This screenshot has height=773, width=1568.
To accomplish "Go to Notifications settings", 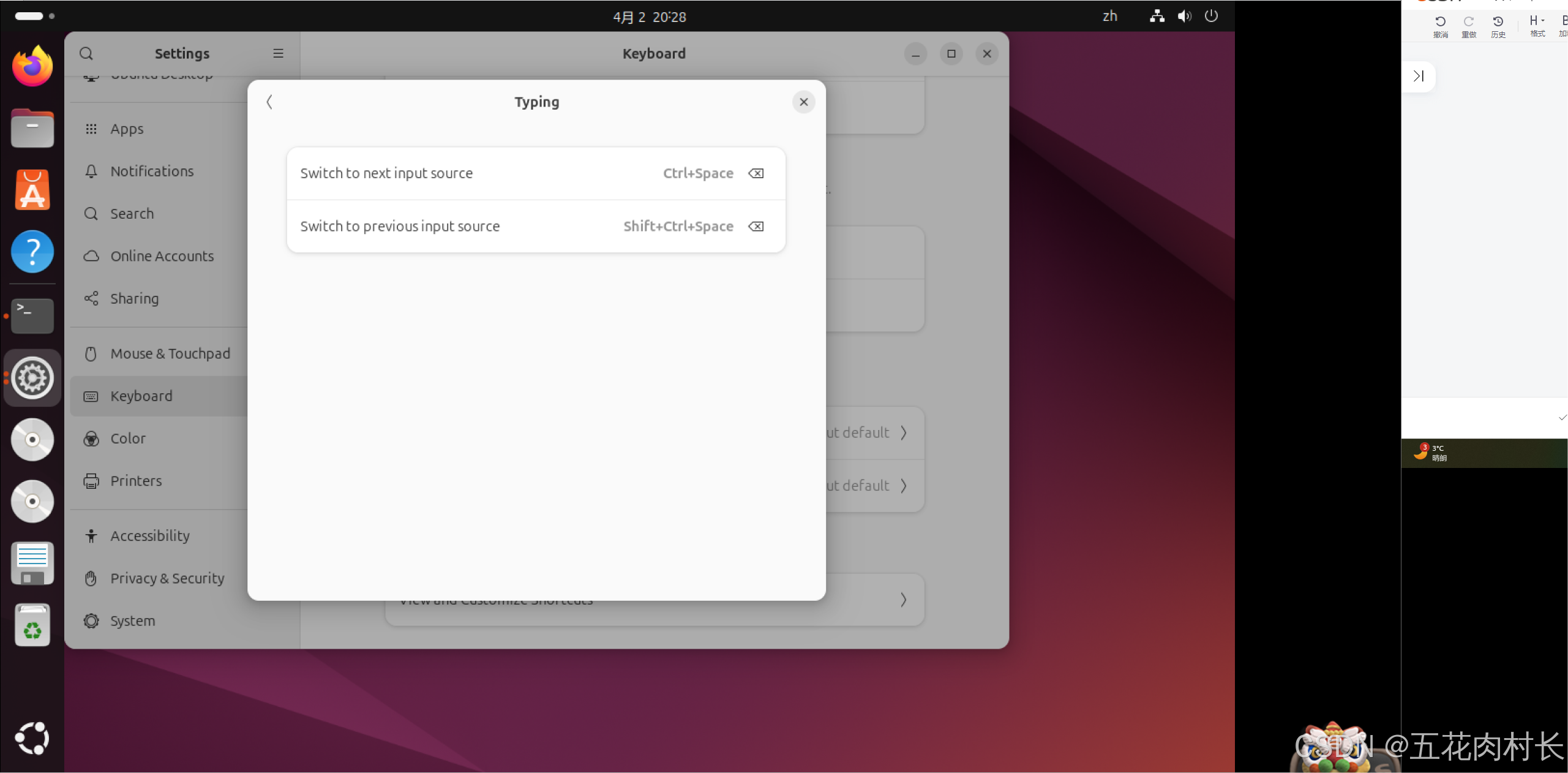I will point(152,172).
